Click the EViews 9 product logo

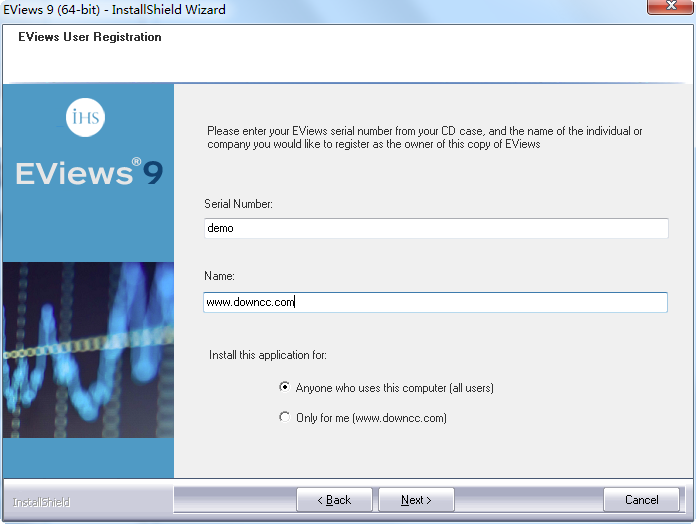pos(88,173)
